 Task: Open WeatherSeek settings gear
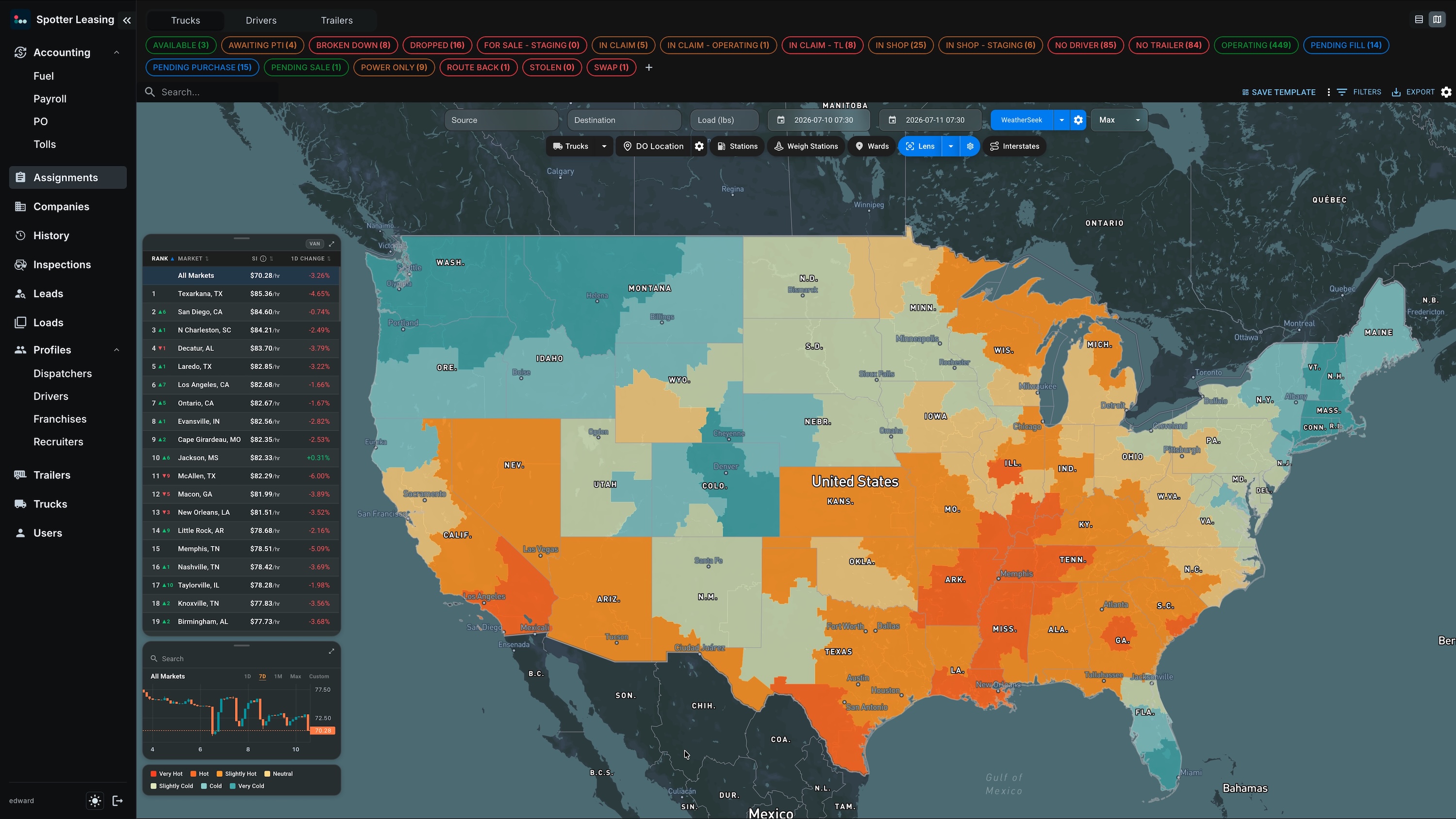[1078, 120]
